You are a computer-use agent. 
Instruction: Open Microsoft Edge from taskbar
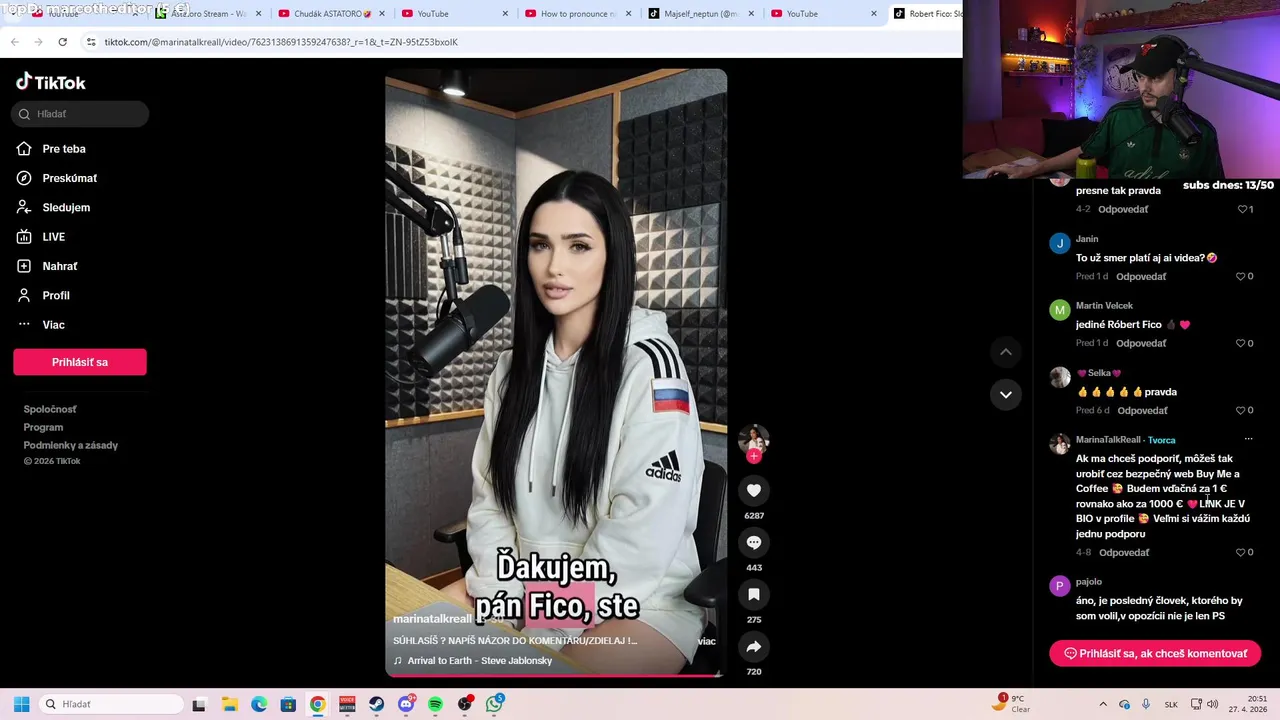(258, 704)
